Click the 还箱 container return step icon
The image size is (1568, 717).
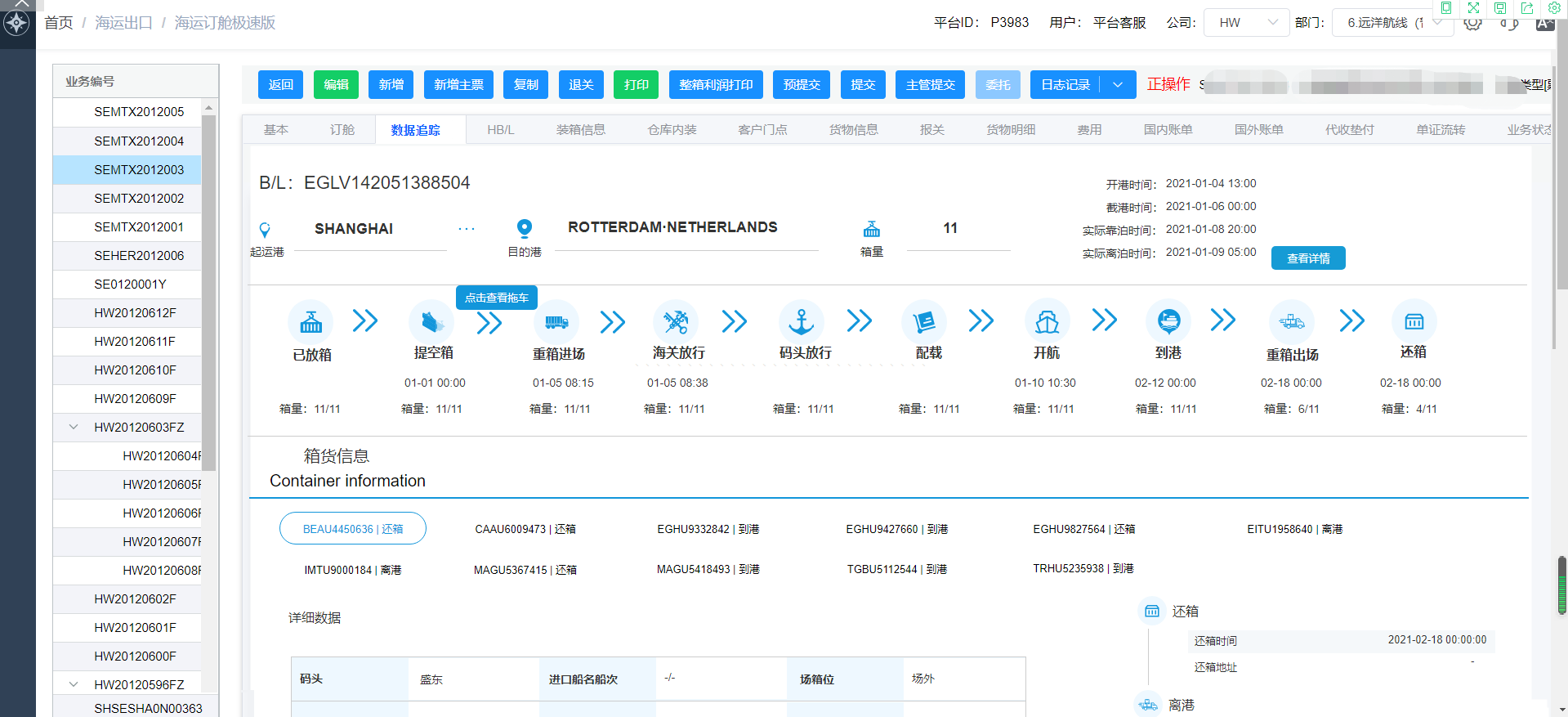click(1414, 322)
